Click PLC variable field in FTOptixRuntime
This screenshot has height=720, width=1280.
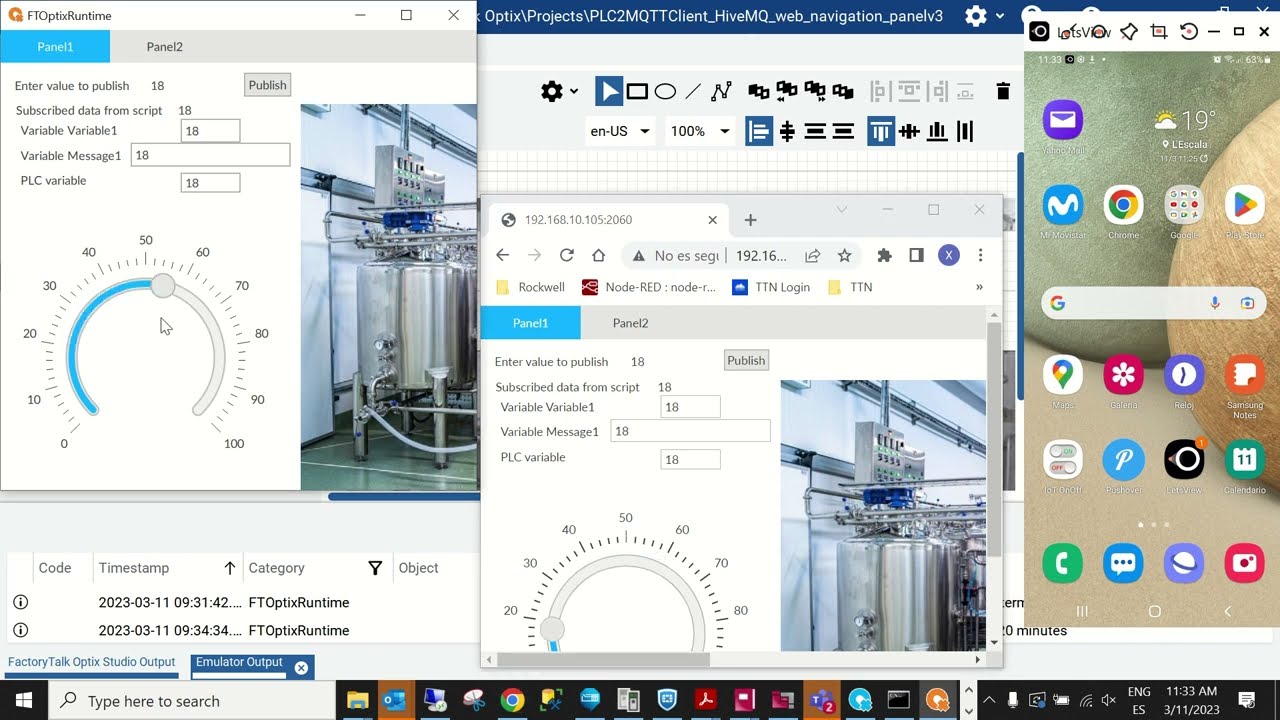[210, 183]
